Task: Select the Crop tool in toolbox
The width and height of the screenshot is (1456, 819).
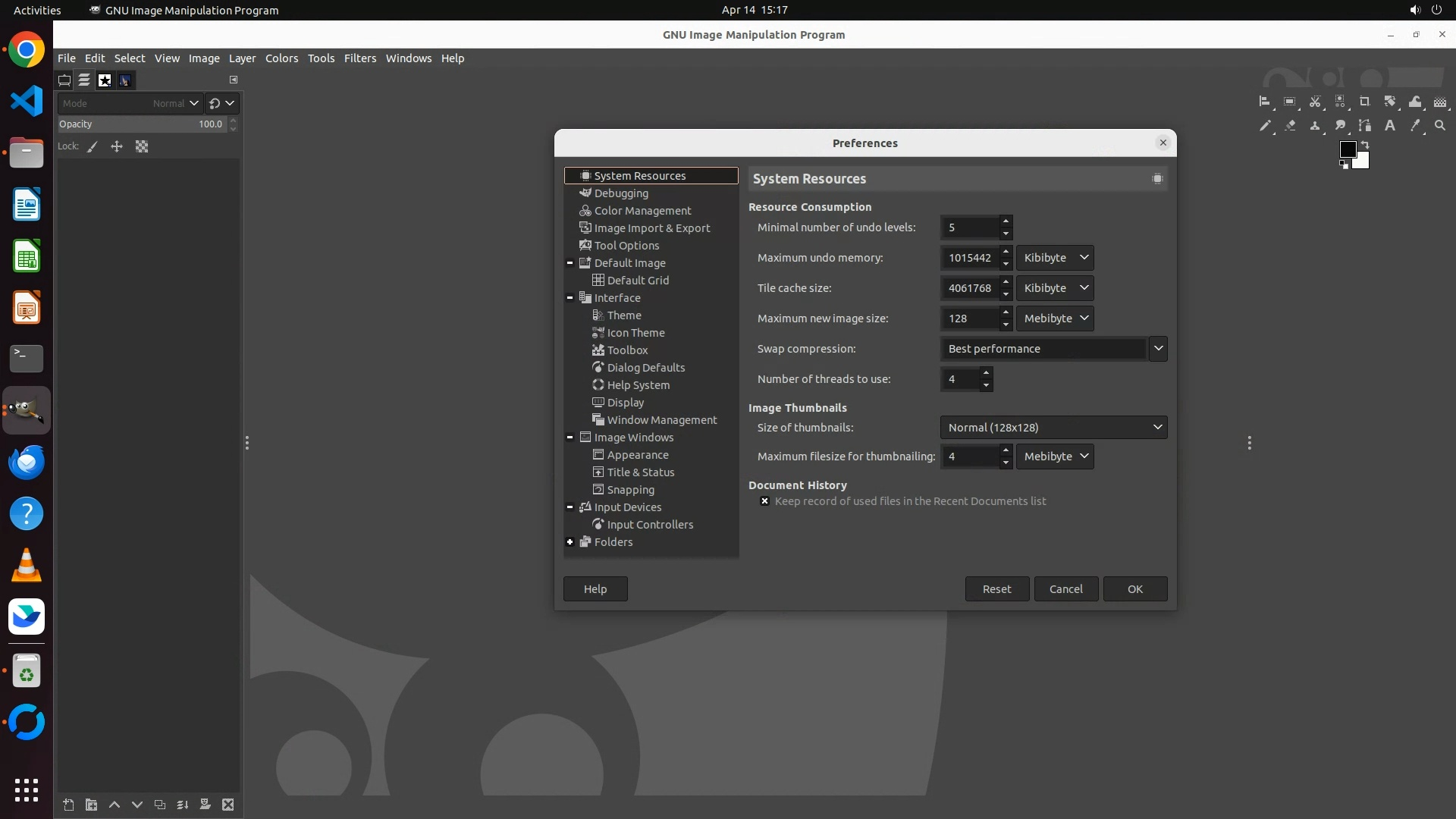Action: coord(1364,102)
